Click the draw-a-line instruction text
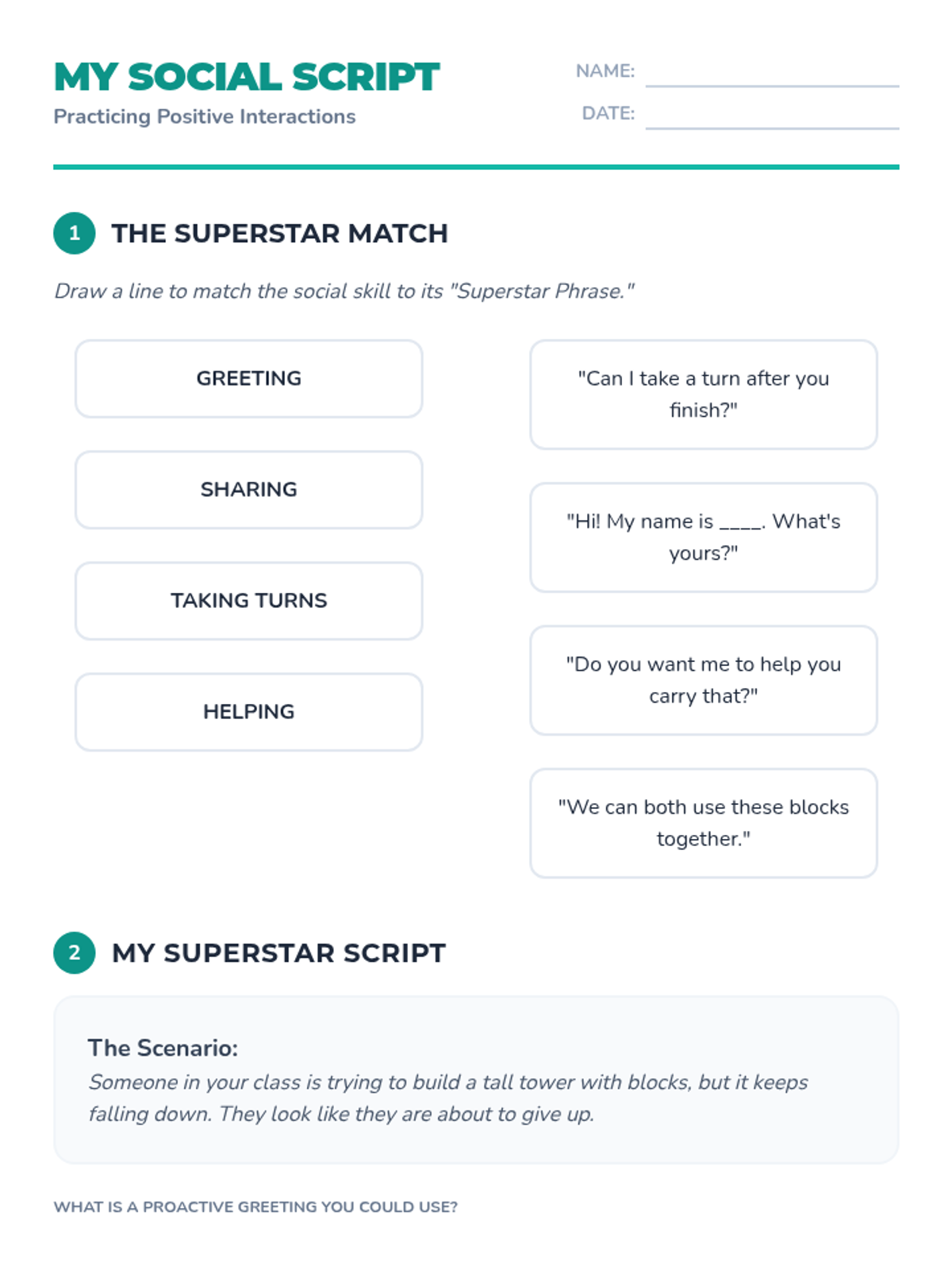 coord(344,291)
